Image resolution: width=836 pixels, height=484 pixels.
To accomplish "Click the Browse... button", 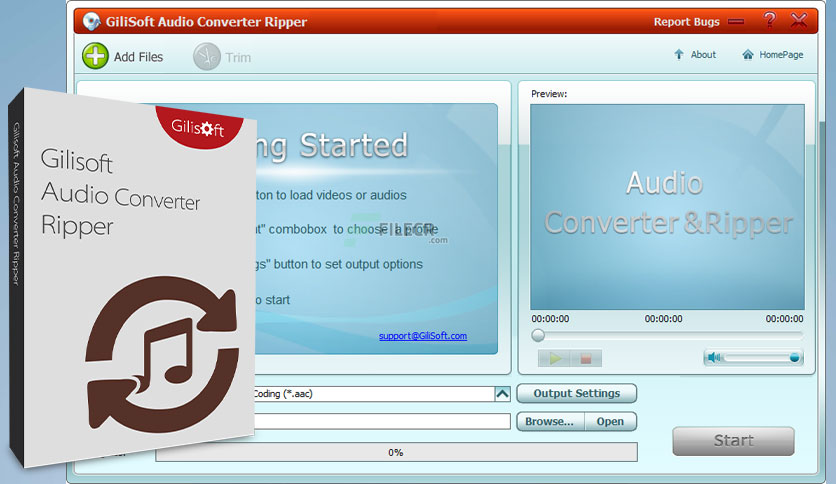I will click(550, 422).
